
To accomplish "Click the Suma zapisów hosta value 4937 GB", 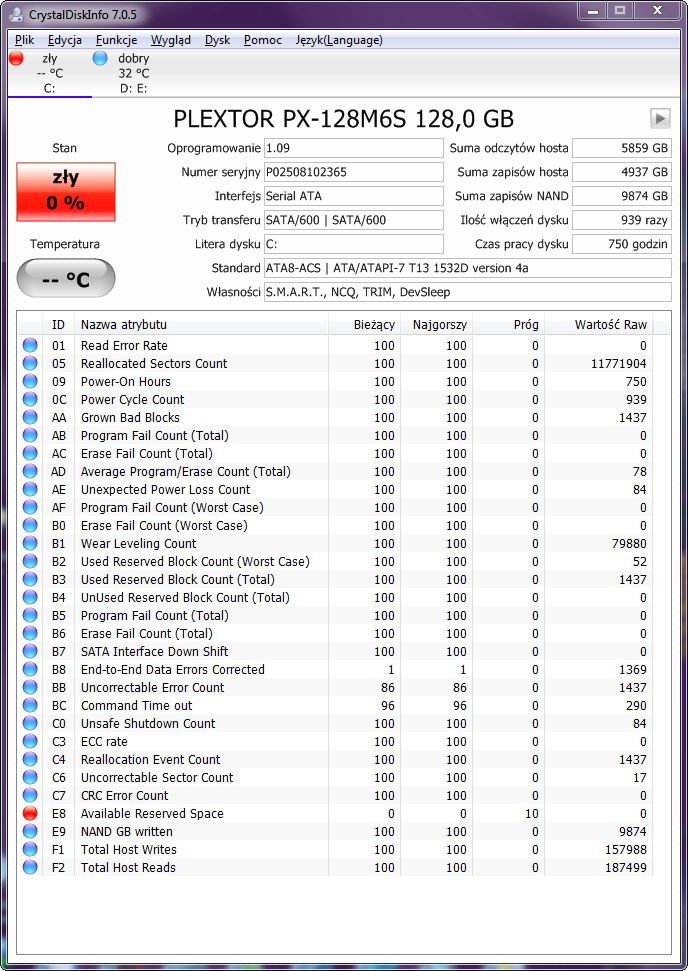I will [621, 172].
